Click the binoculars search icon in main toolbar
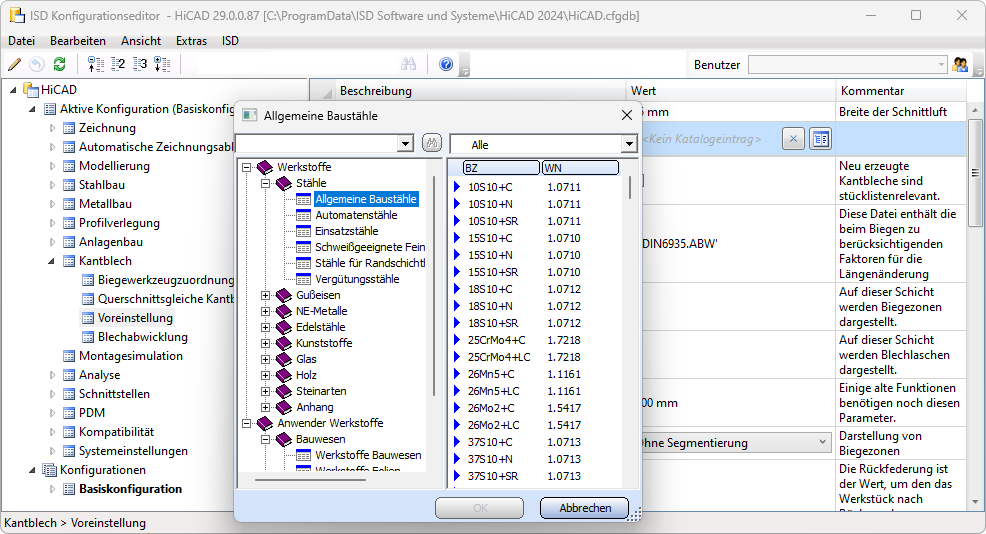Screen dimensions: 986x534 [x=409, y=64]
